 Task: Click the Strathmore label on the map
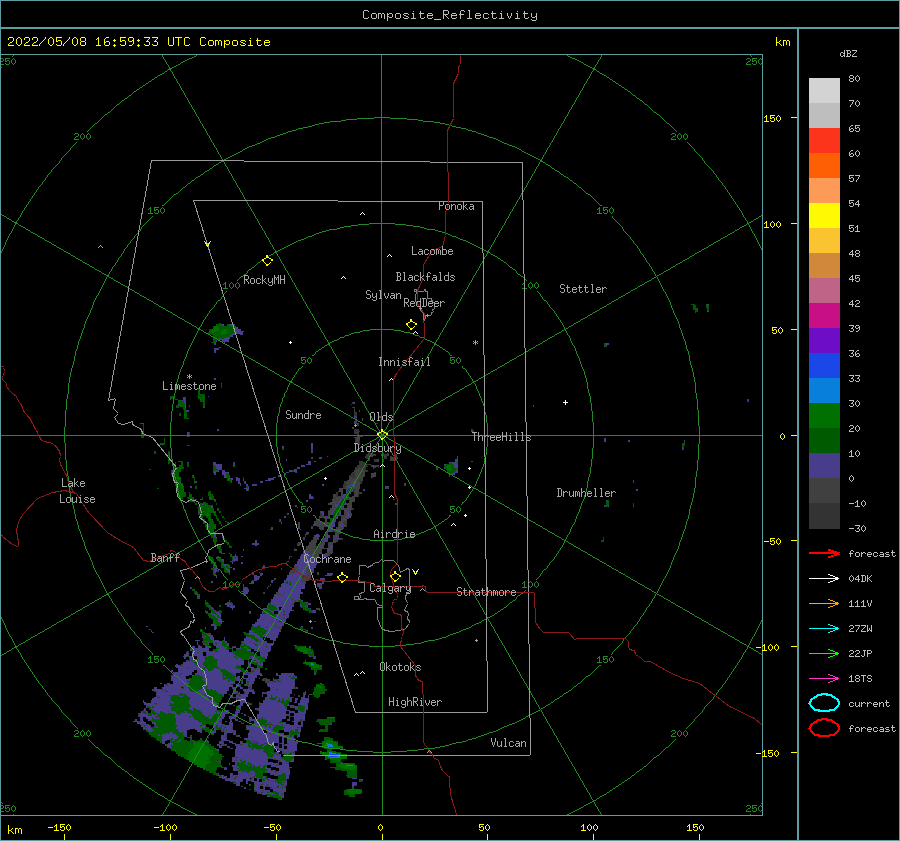486,592
